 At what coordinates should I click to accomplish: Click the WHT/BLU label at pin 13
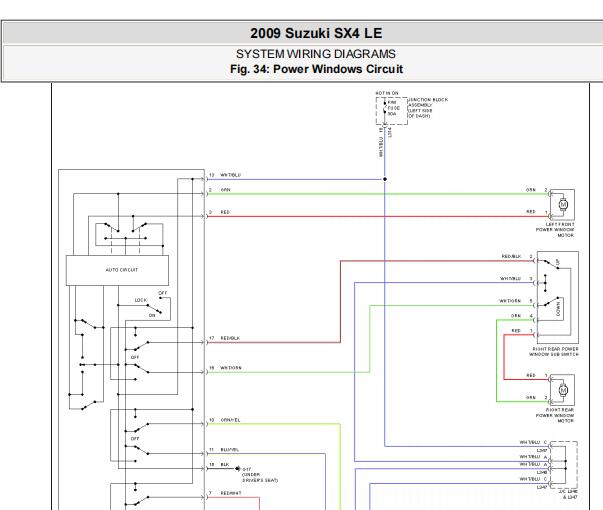coord(231,175)
